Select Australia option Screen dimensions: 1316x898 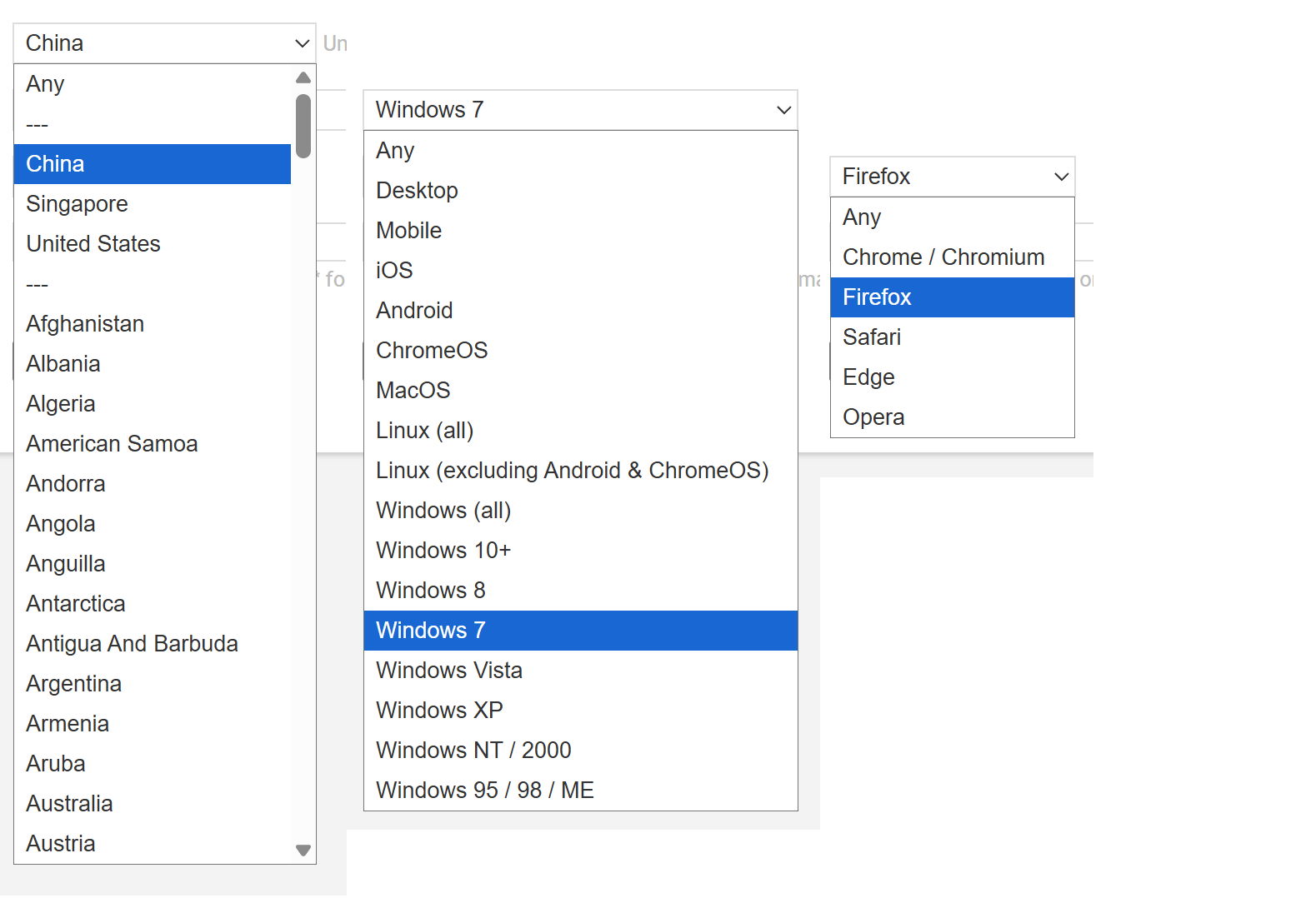pyautogui.click(x=153, y=804)
